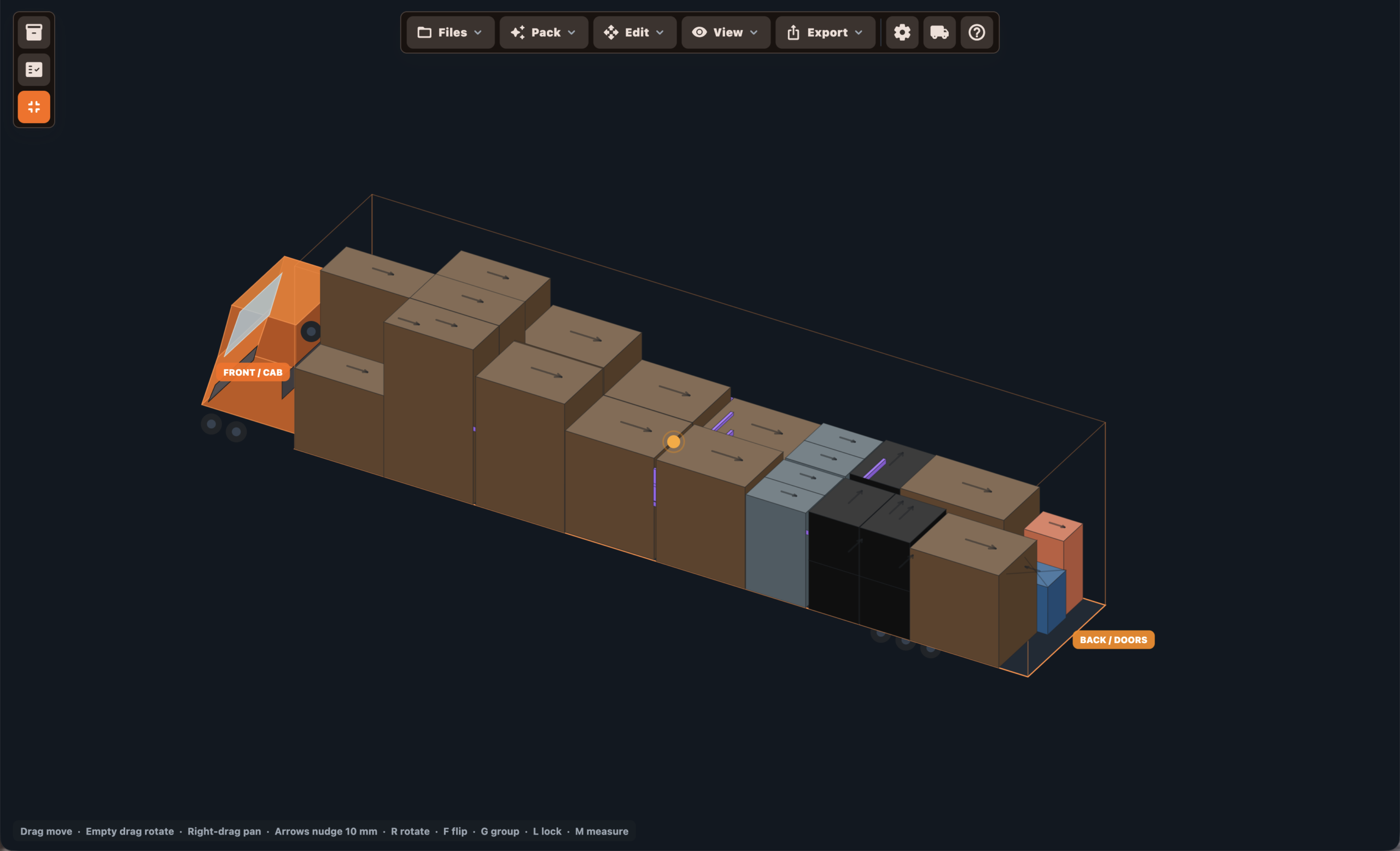The height and width of the screenshot is (851, 1400).
Task: Click the 'R rotate' hint text
Action: tap(410, 831)
